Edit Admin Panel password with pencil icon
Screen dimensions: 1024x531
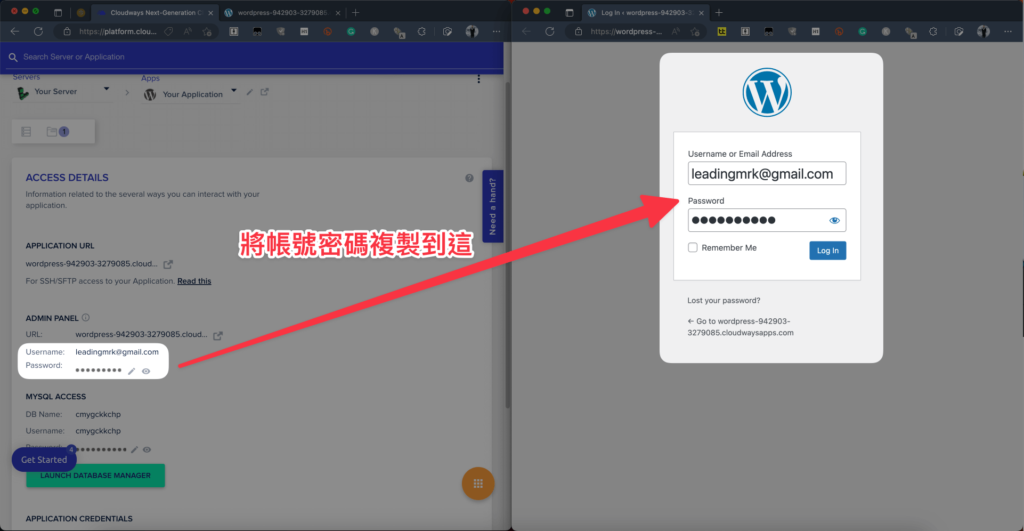[131, 371]
